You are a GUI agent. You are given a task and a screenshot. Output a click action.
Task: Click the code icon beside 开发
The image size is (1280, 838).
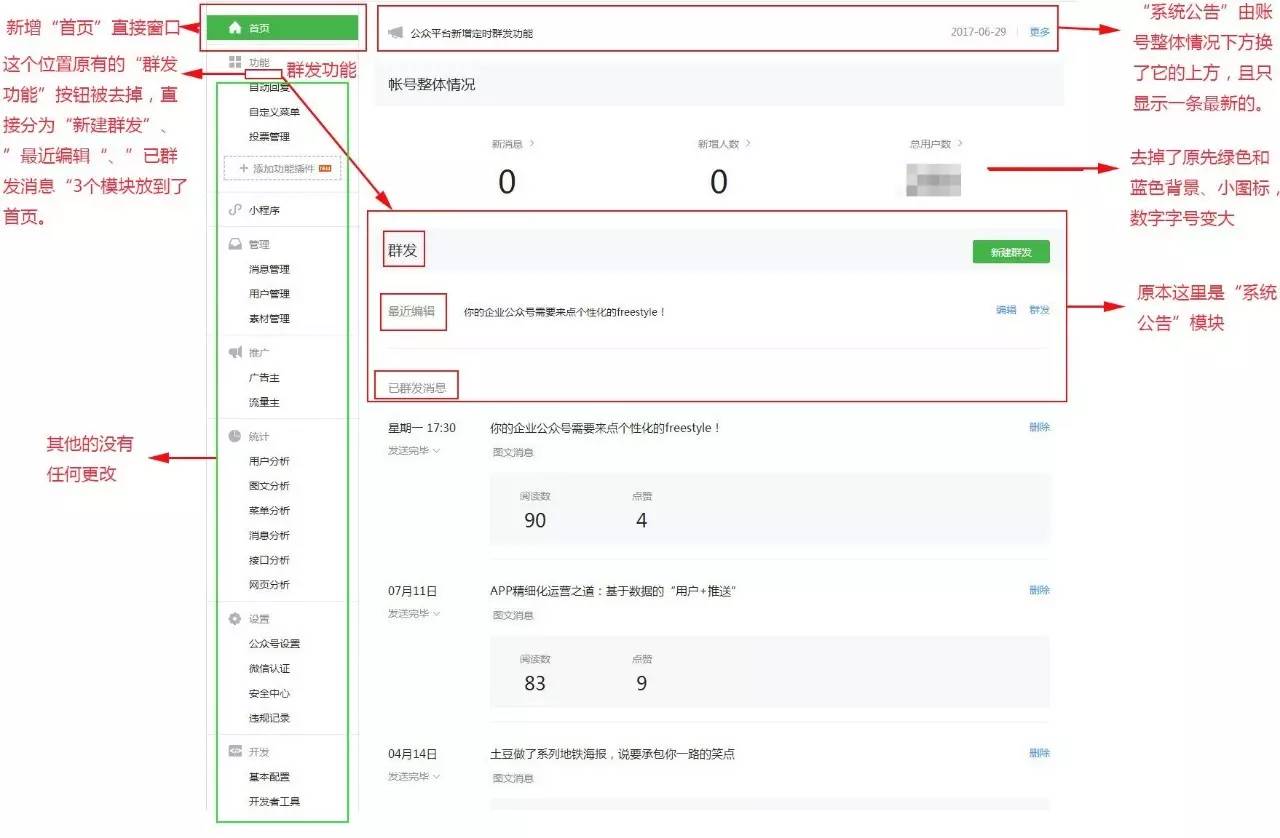235,751
